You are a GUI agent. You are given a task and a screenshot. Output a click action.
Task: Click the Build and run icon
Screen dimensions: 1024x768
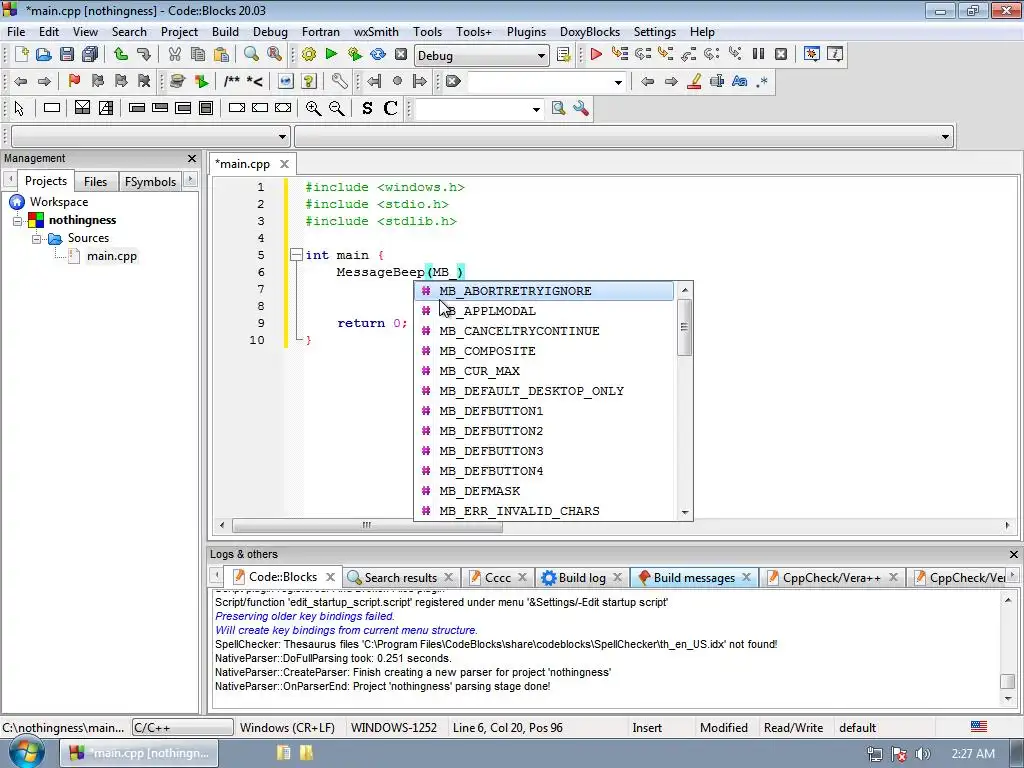point(355,54)
